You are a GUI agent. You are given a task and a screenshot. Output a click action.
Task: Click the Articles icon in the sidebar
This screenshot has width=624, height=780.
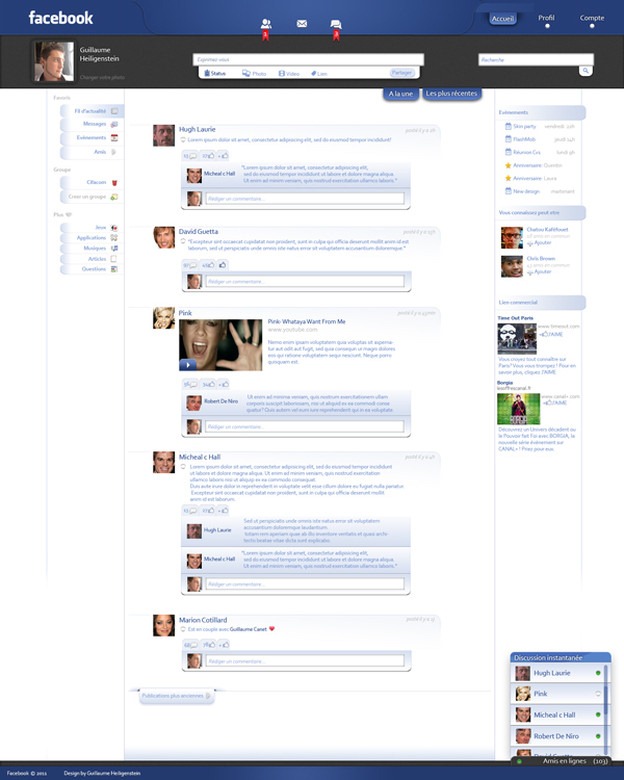(x=113, y=259)
